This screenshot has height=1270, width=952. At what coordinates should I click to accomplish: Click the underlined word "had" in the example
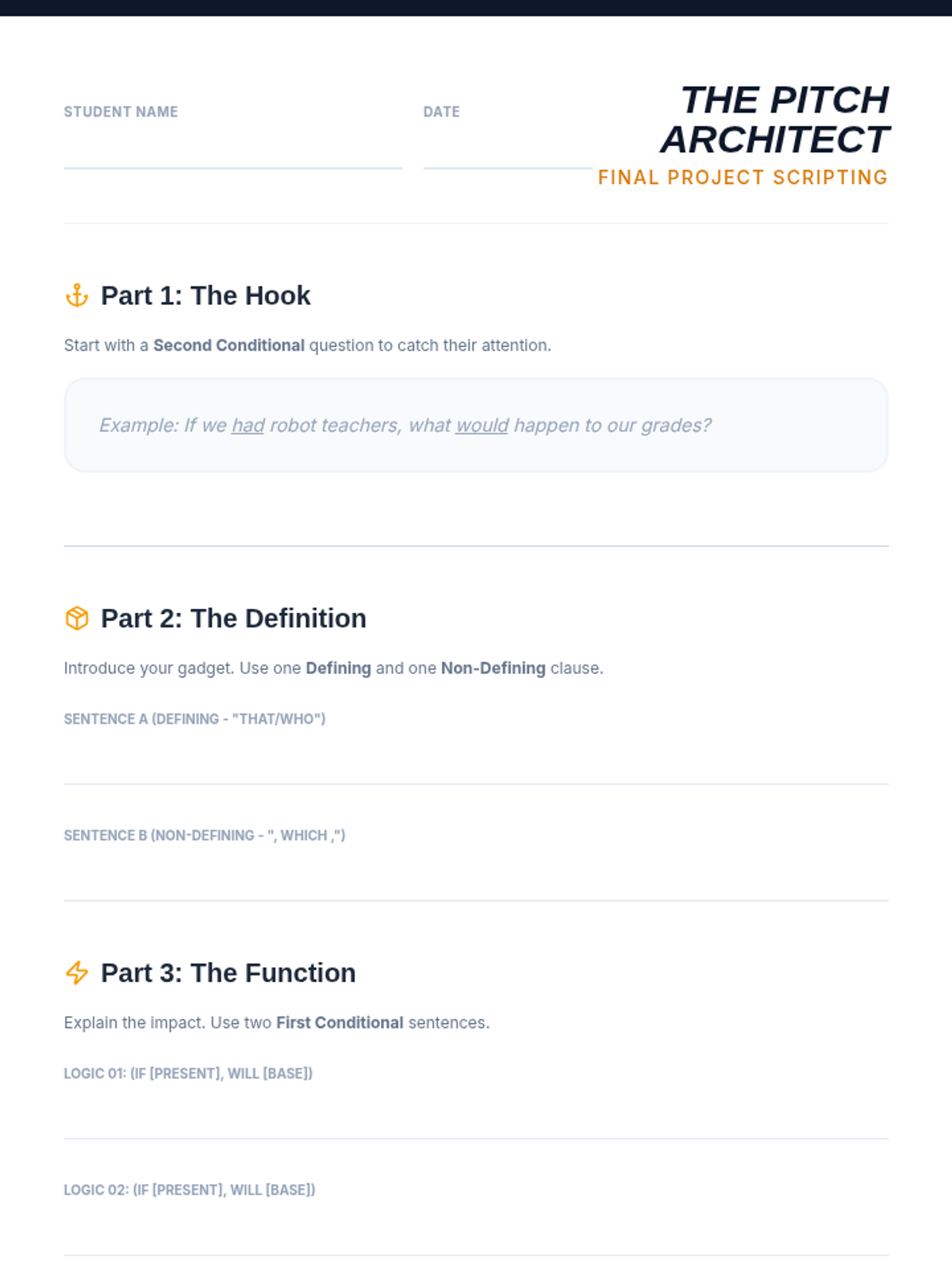248,425
